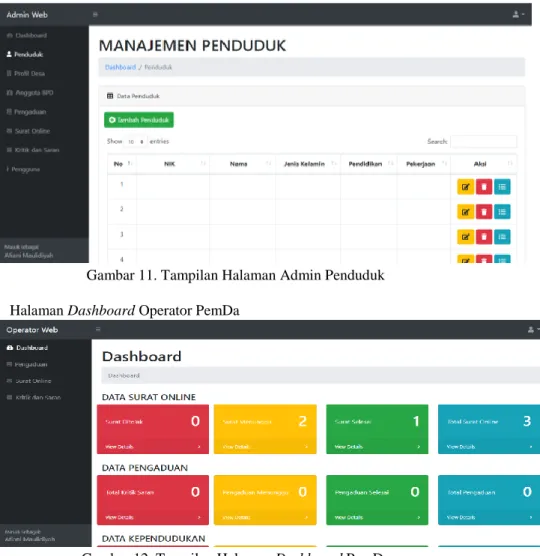Viewport: 540px width, 556px height.
Task: View row 1 details blue list icon
Action: tap(502, 187)
